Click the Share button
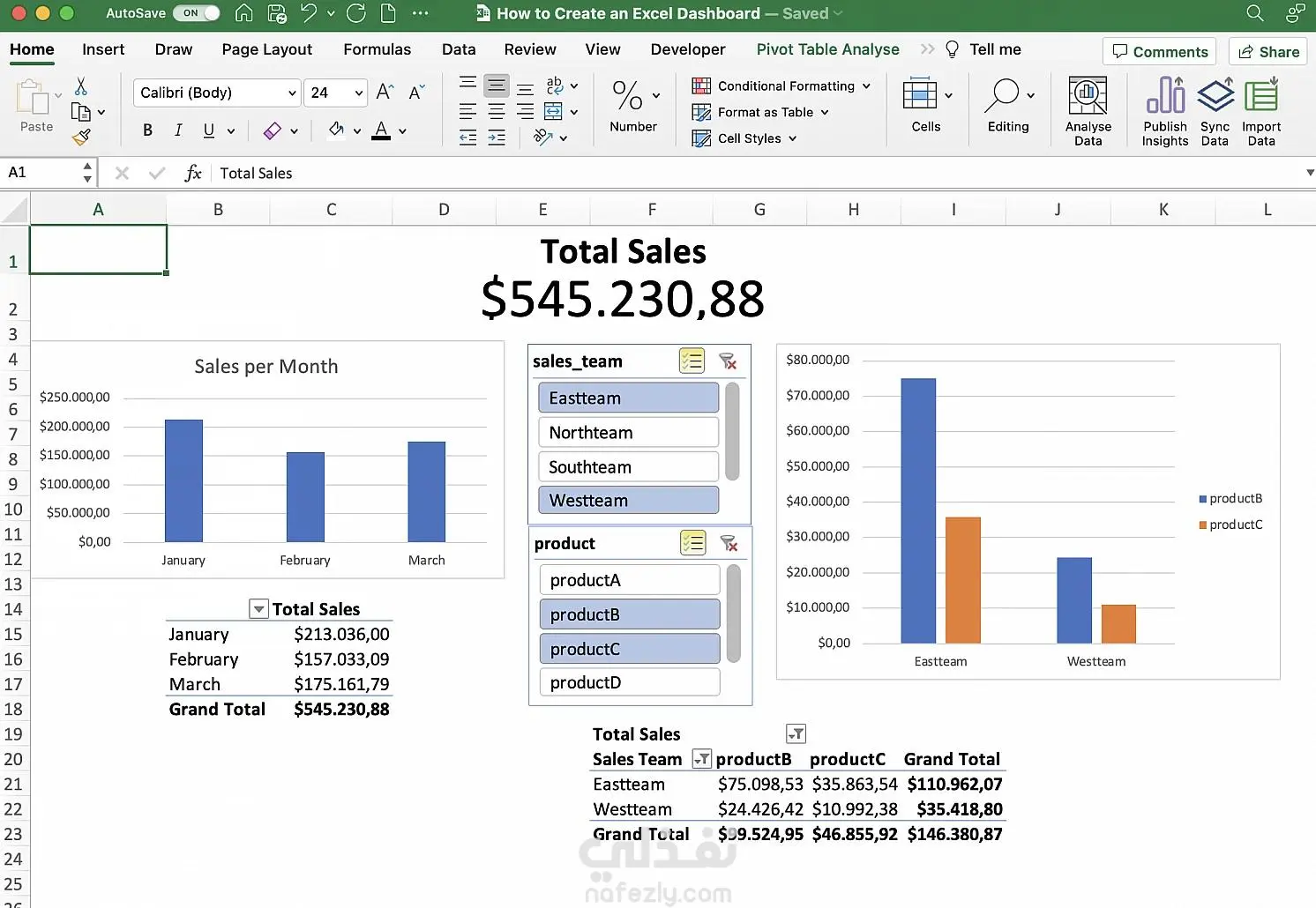 click(x=1269, y=51)
